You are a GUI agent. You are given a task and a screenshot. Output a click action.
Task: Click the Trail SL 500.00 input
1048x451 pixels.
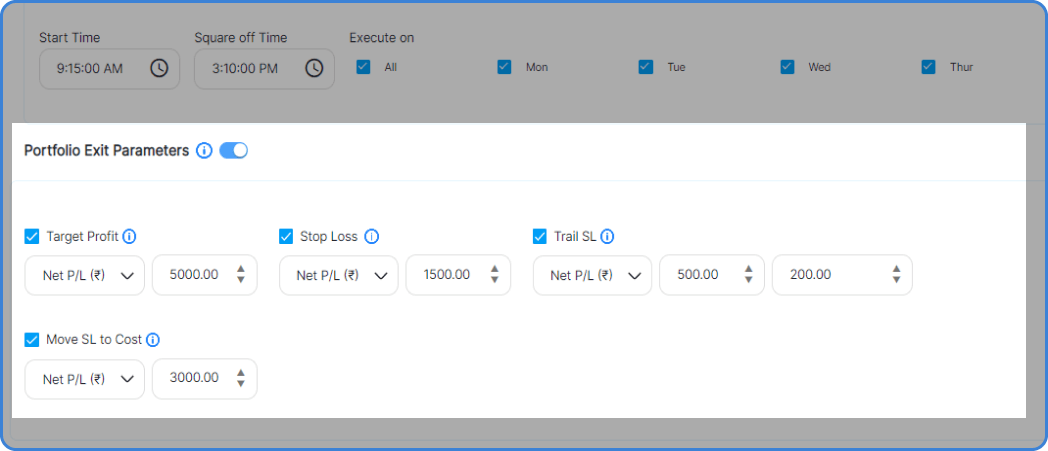(712, 275)
